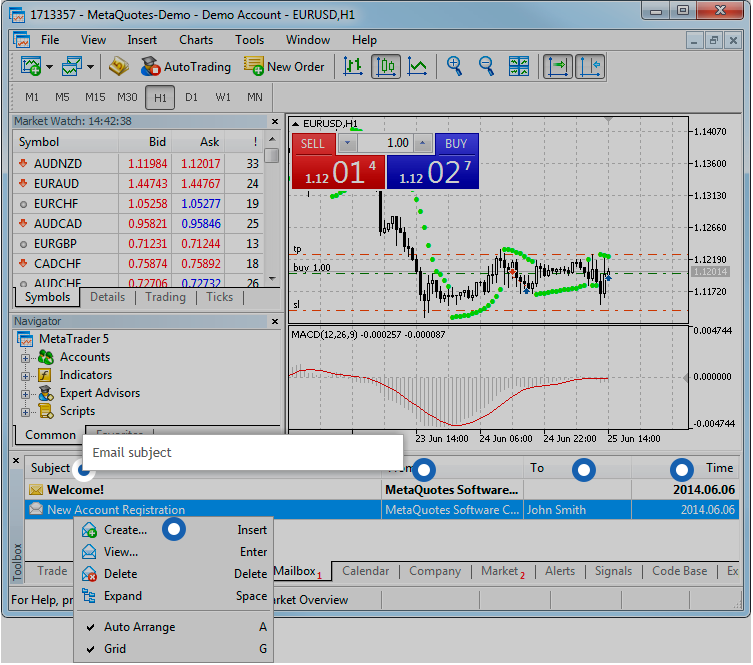This screenshot has height=665, width=753.
Task: Decrease trade volume with down arrow
Action: [347, 143]
